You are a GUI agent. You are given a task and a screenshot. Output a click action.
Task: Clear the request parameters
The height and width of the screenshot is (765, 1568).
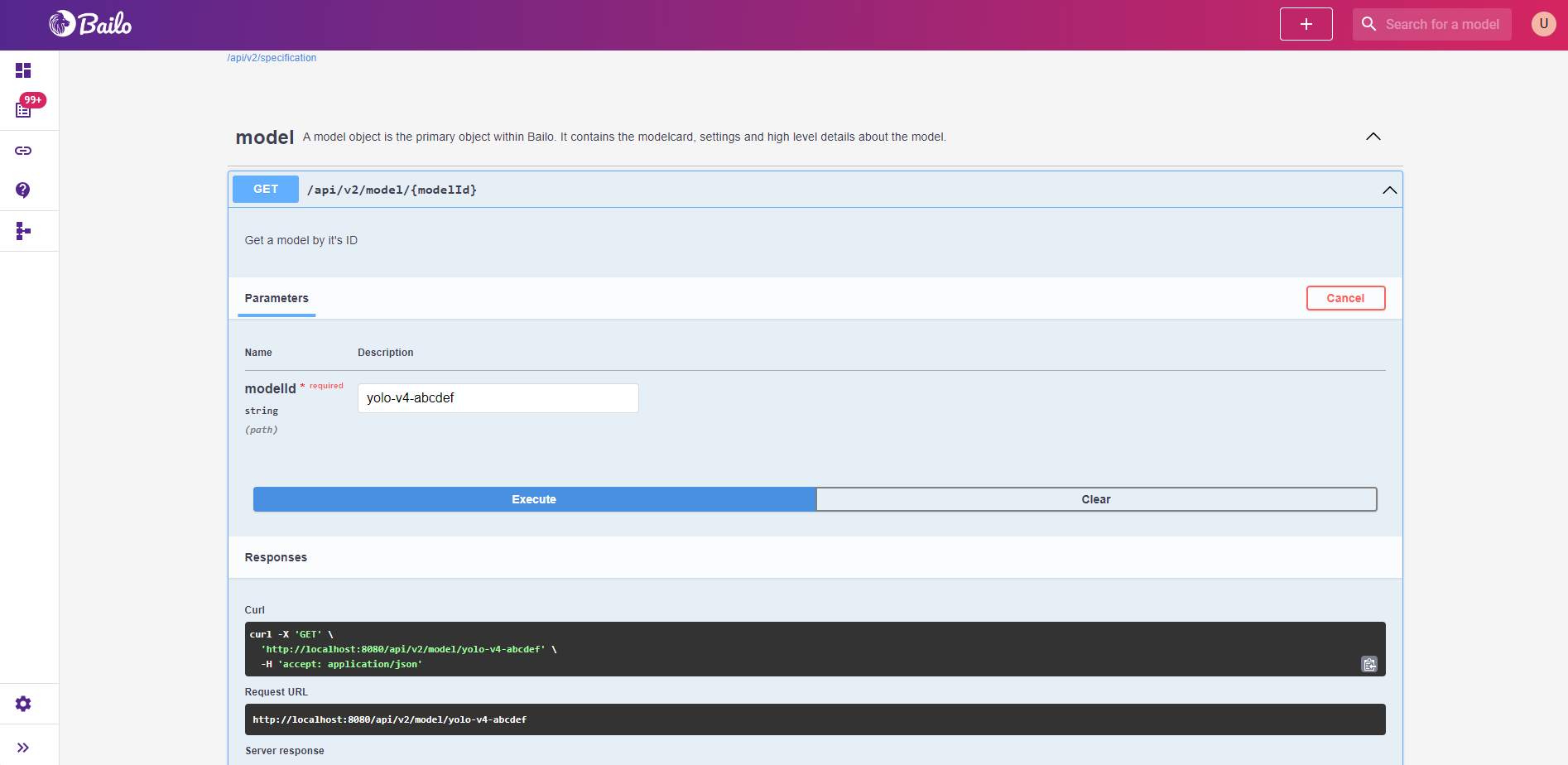pyautogui.click(x=1096, y=498)
